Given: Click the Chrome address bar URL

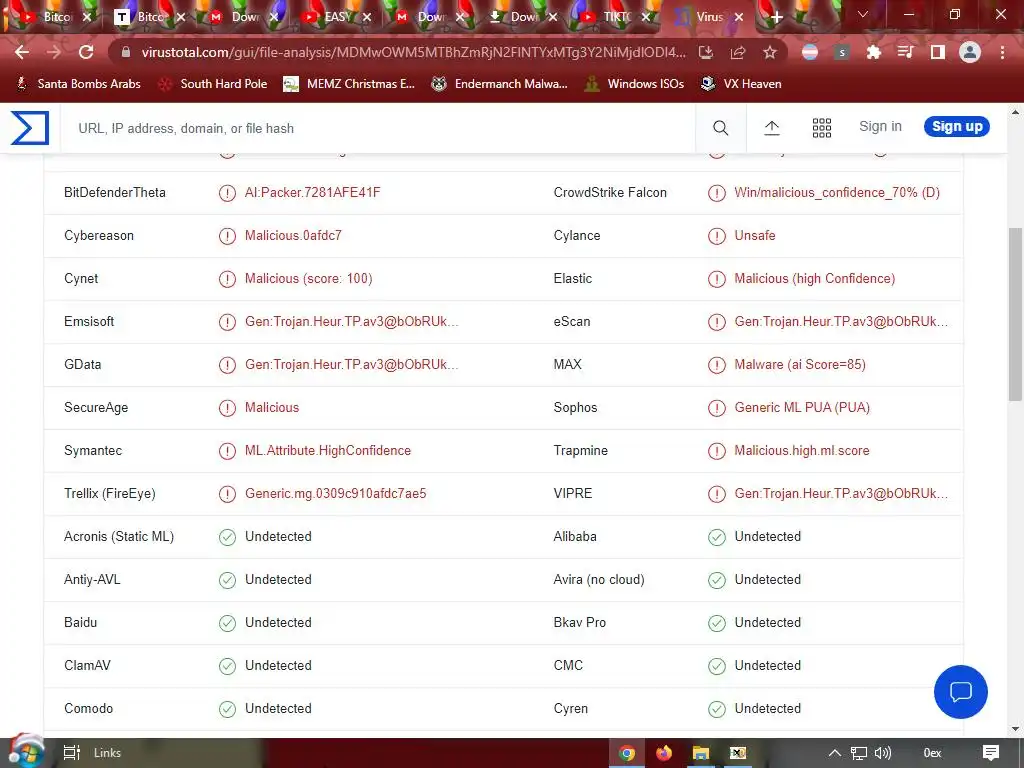Looking at the screenshot, I should [414, 52].
